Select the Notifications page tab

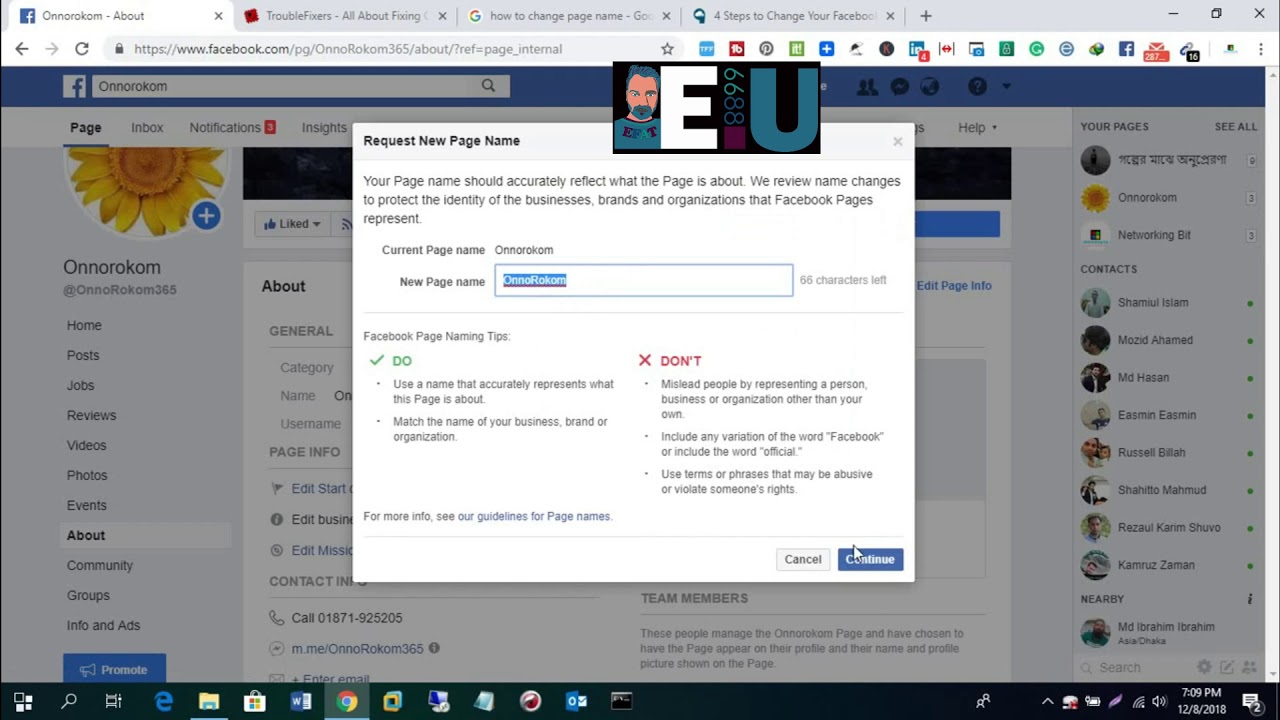pyautogui.click(x=232, y=127)
